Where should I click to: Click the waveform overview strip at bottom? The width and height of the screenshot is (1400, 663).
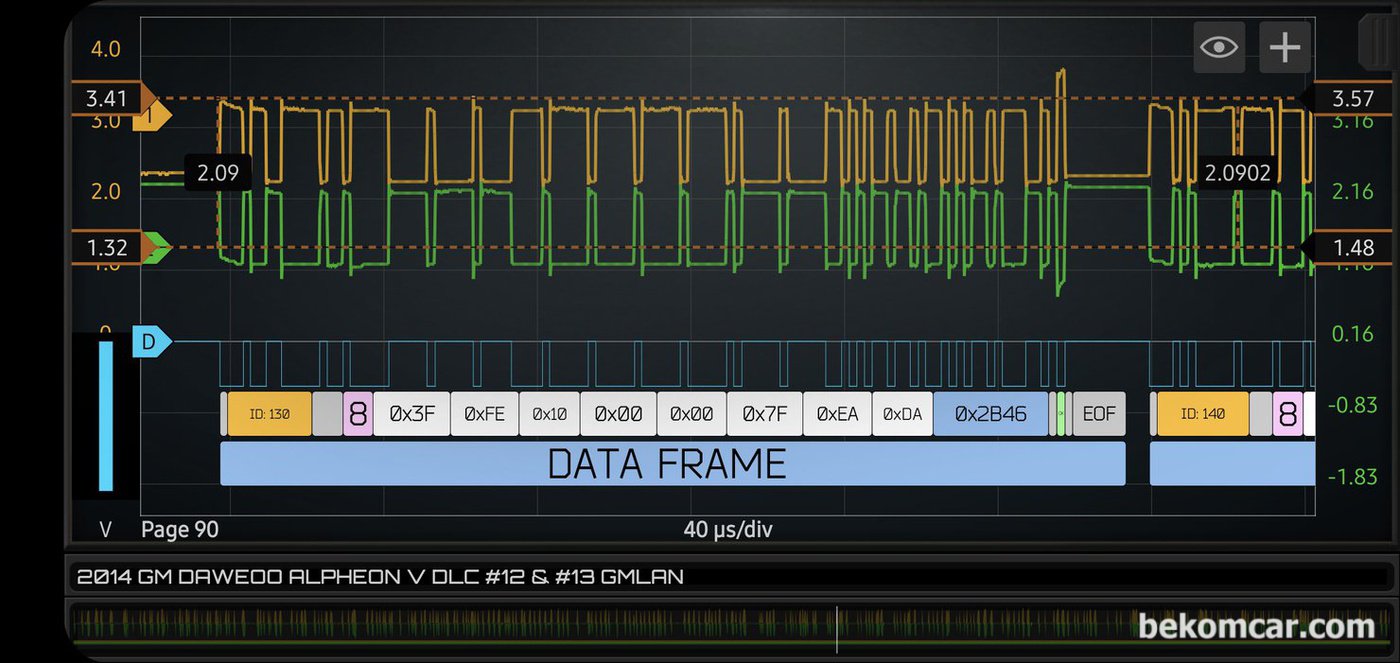pyautogui.click(x=700, y=626)
